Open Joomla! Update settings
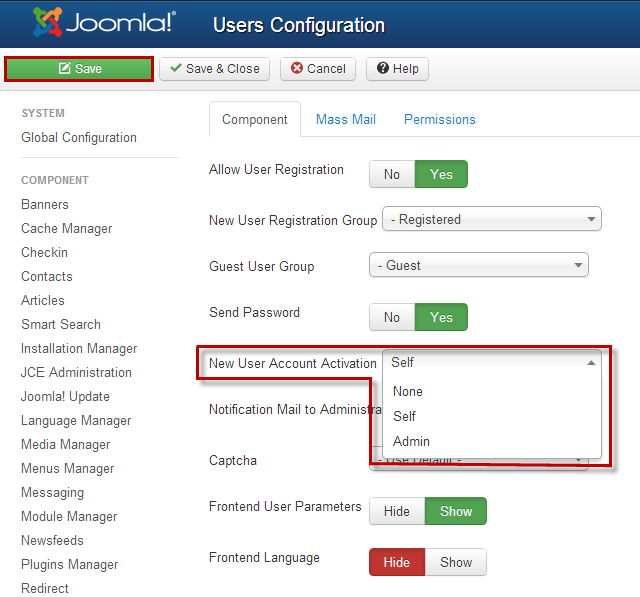Viewport: 640px width, 597px height. pos(65,397)
